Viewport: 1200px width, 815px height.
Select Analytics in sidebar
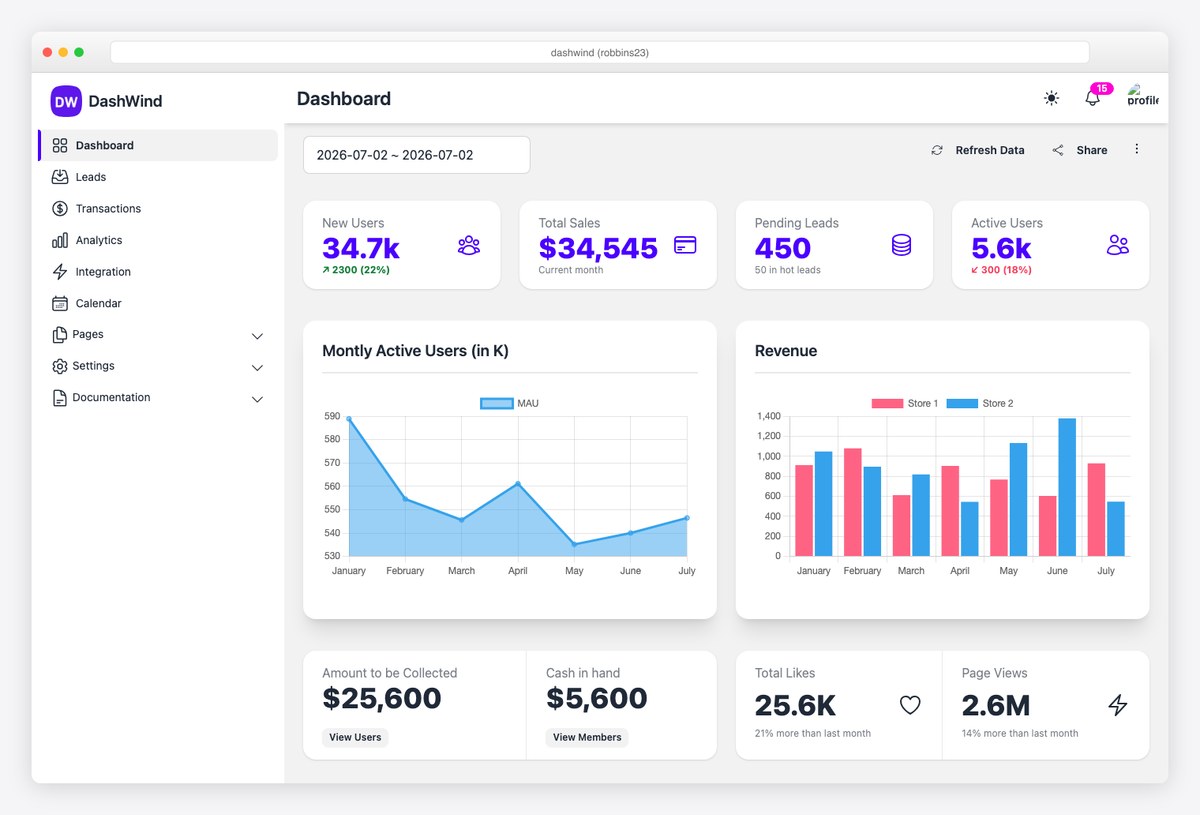(x=158, y=240)
